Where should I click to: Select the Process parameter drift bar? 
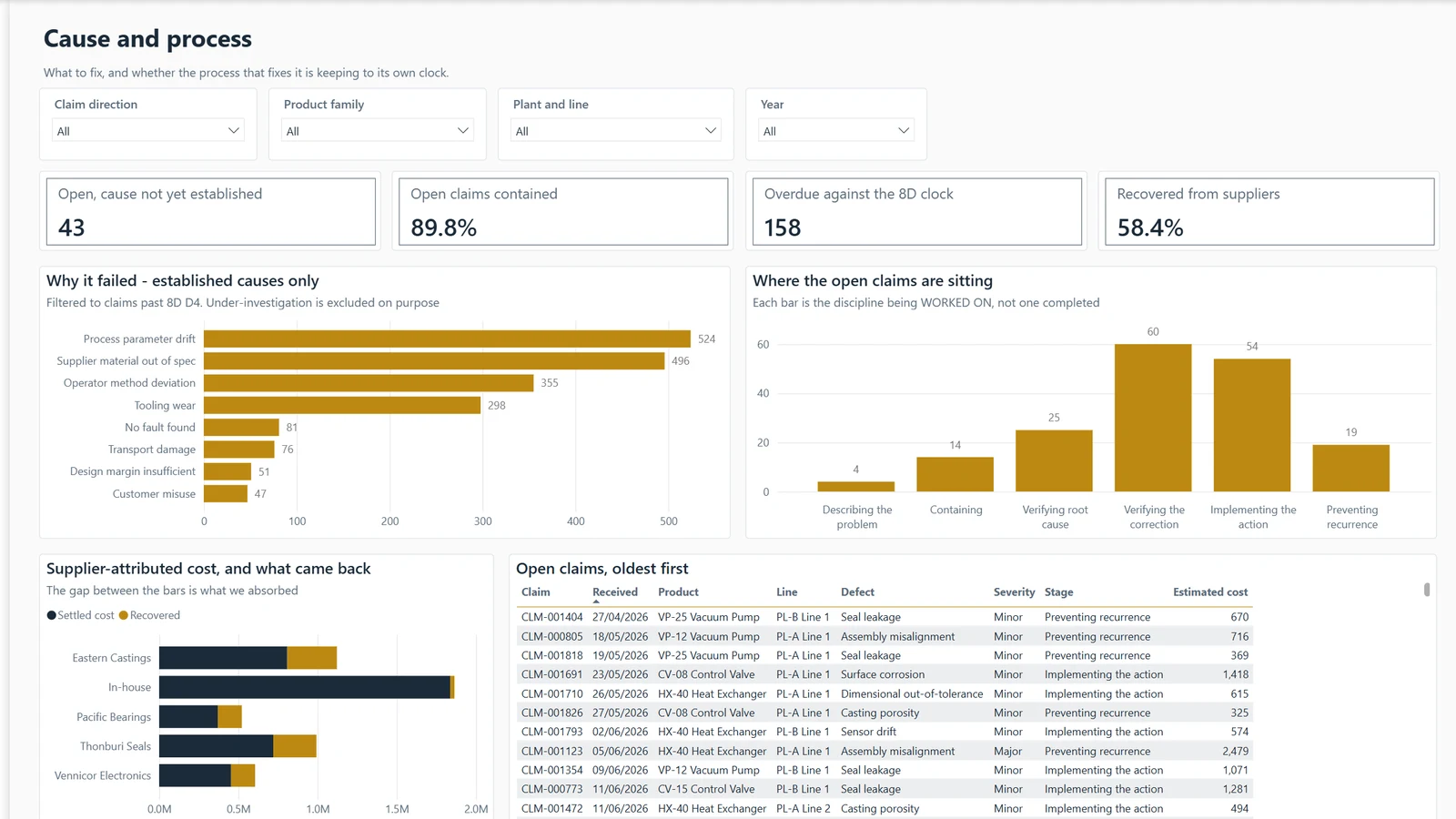[447, 339]
